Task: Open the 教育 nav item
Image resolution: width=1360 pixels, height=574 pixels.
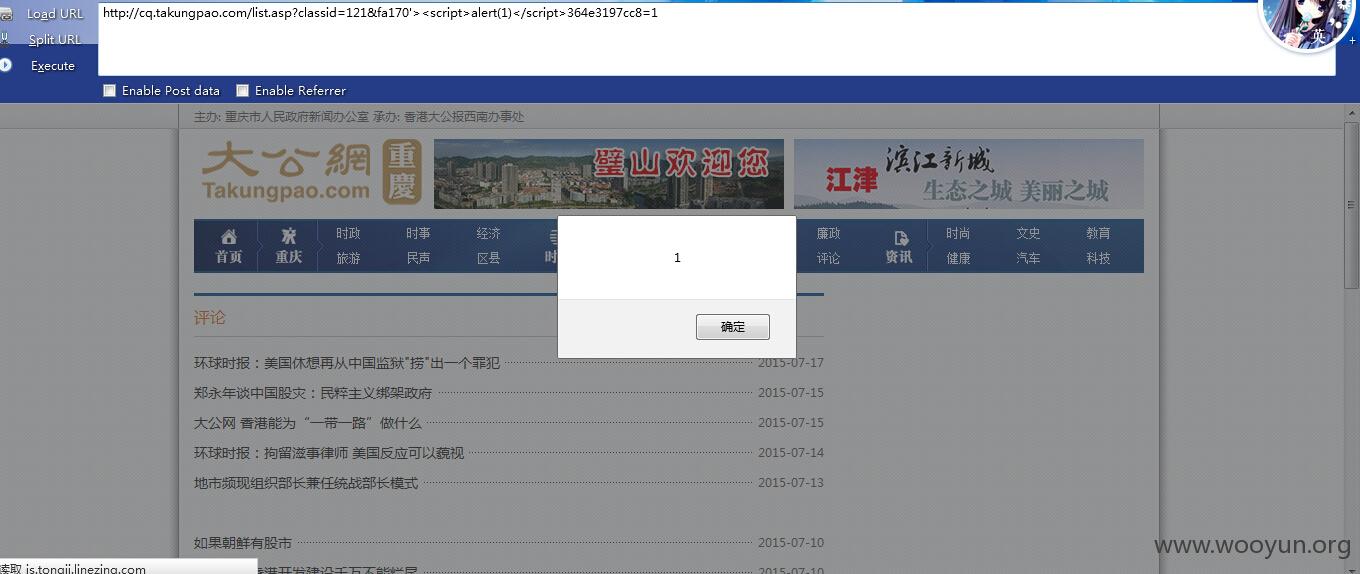Action: 1098,233
